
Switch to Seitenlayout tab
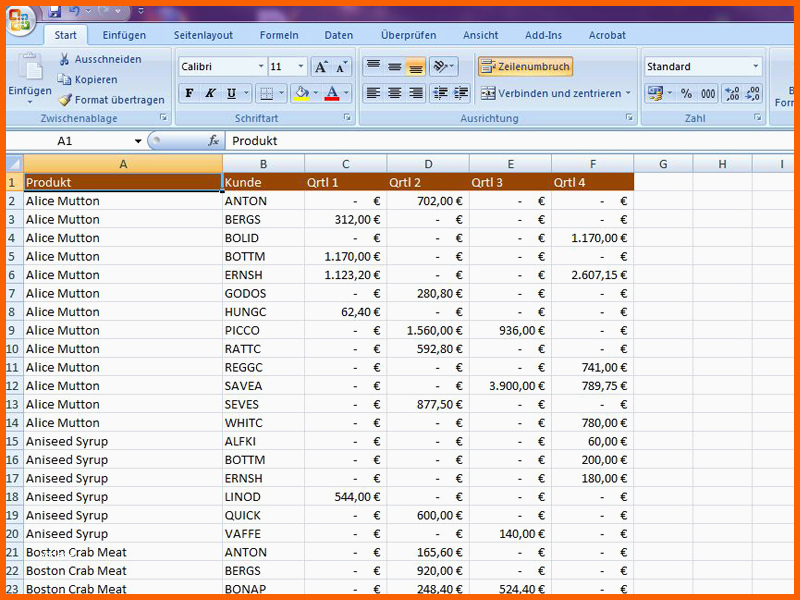click(203, 35)
